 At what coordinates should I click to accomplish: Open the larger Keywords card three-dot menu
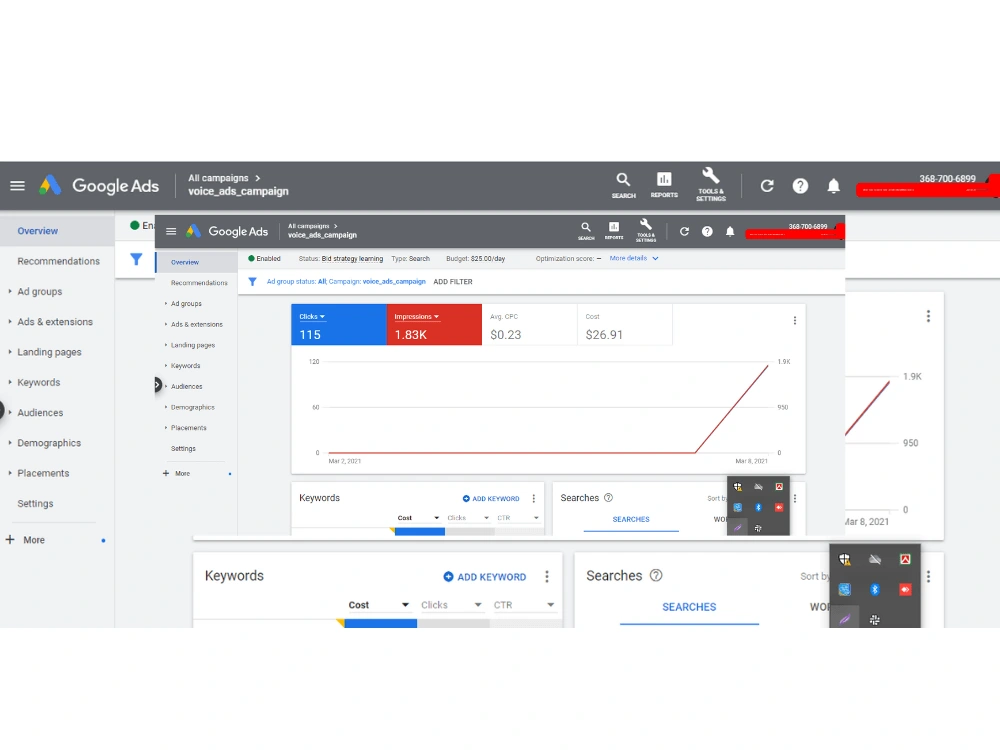[547, 577]
